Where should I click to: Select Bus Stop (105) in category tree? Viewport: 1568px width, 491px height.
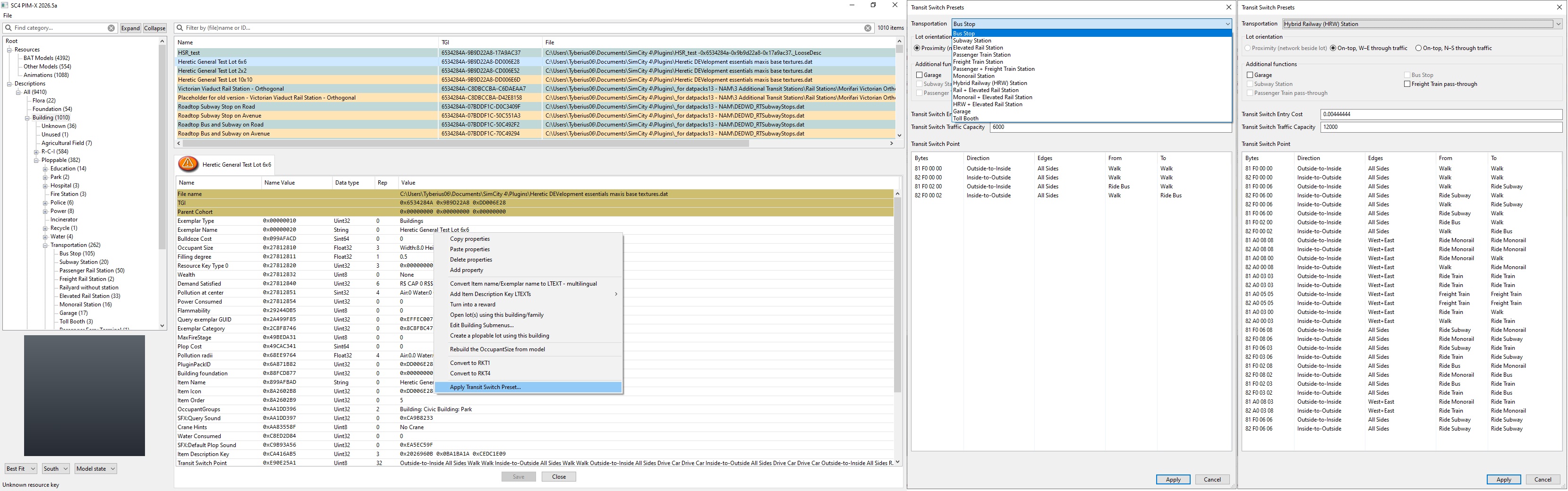77,254
